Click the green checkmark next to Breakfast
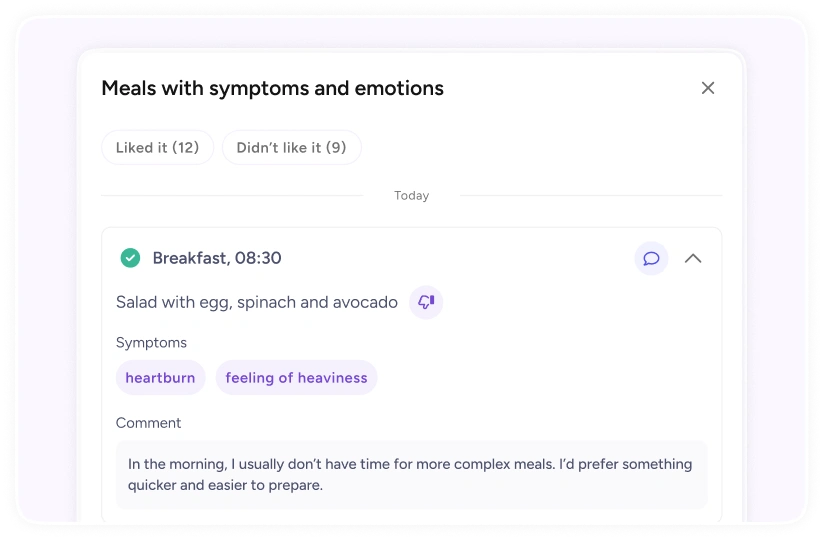 (130, 258)
